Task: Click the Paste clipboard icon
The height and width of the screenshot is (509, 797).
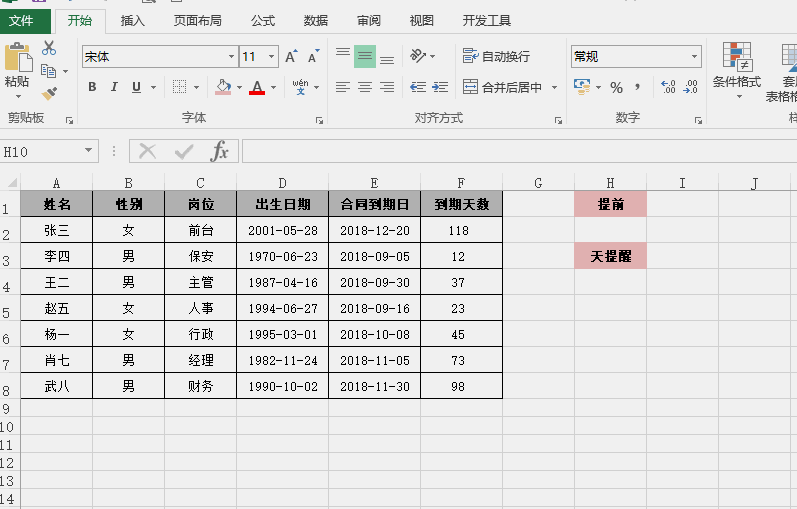Action: click(x=18, y=57)
